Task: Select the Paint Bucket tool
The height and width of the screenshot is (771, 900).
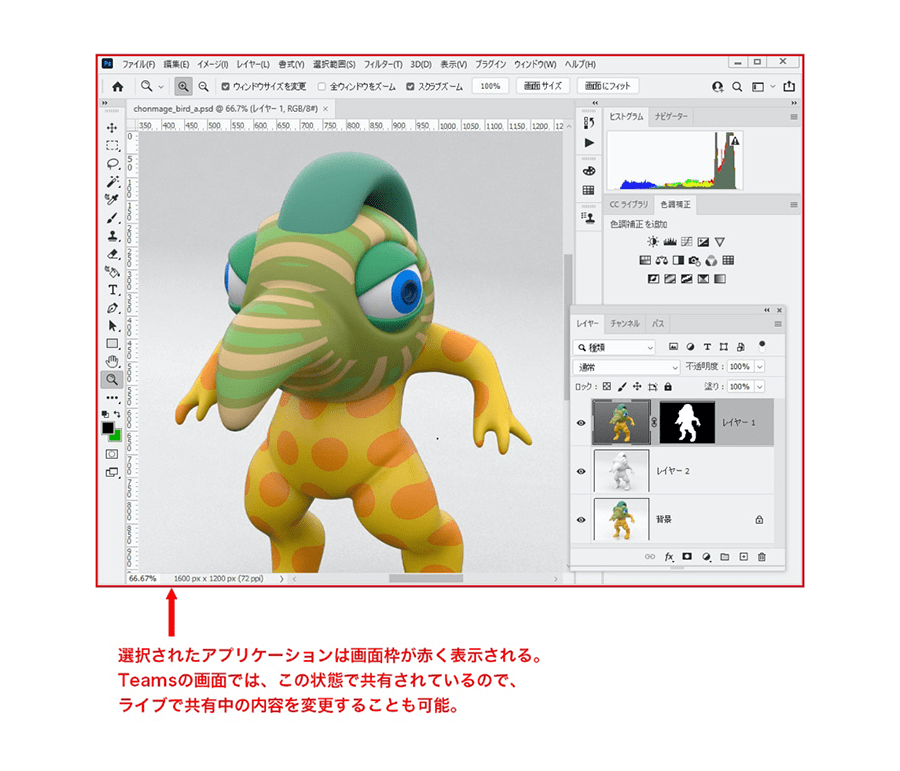Action: pyautogui.click(x=112, y=272)
